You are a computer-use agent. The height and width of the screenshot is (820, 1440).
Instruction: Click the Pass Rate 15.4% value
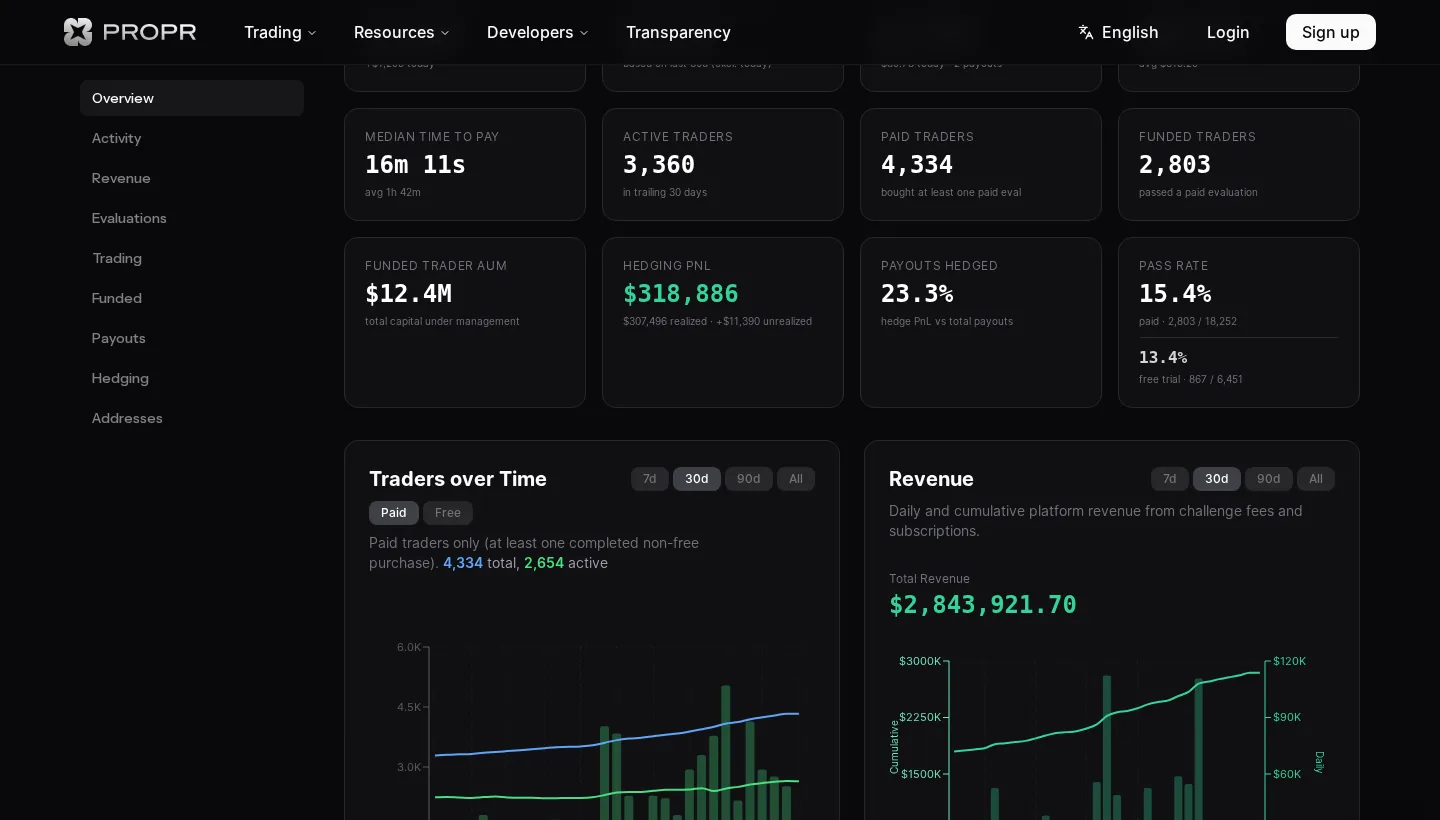tap(1175, 294)
